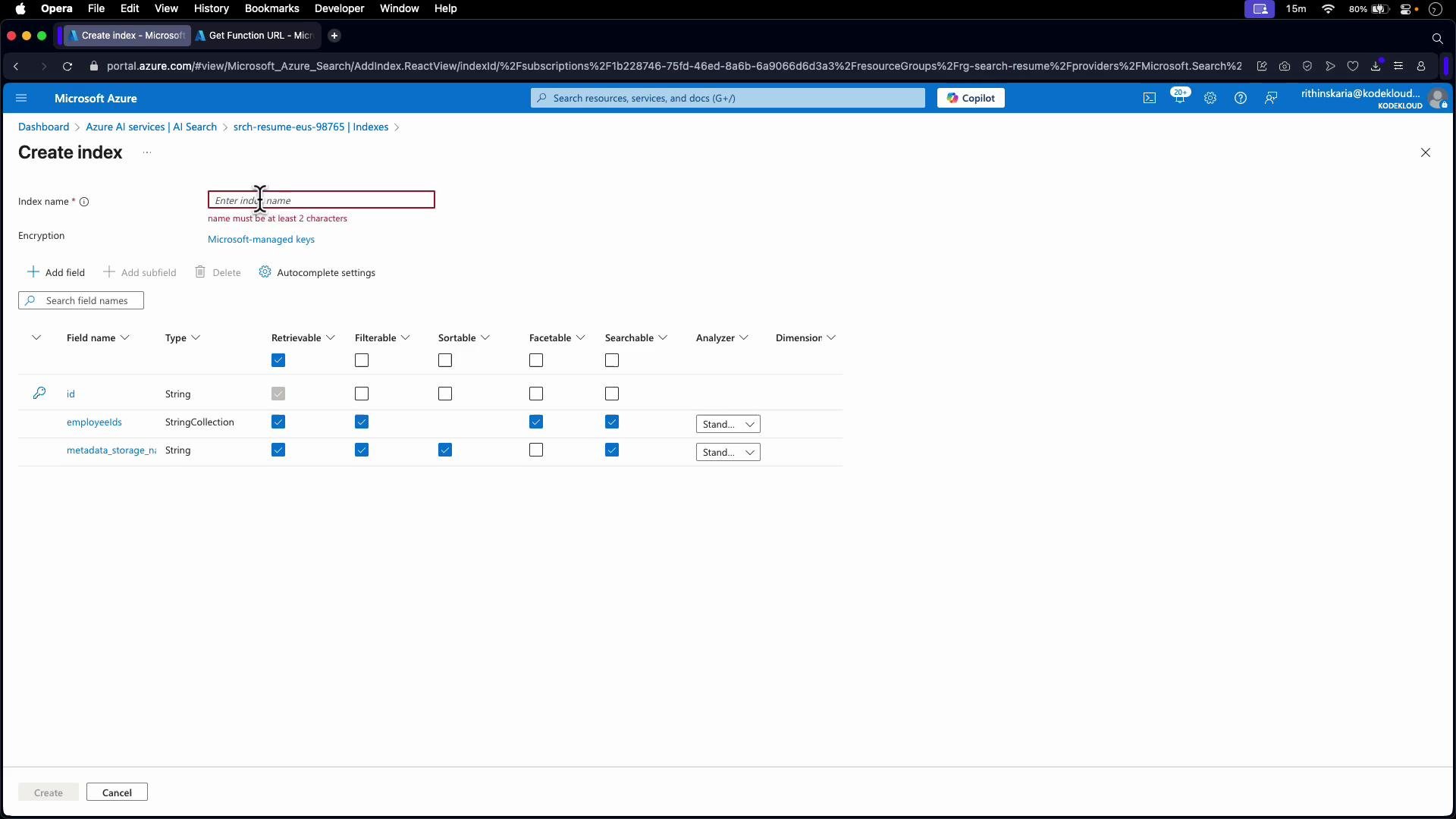The width and height of the screenshot is (1456, 819).
Task: Check Filterable for the id field
Action: [362, 394]
